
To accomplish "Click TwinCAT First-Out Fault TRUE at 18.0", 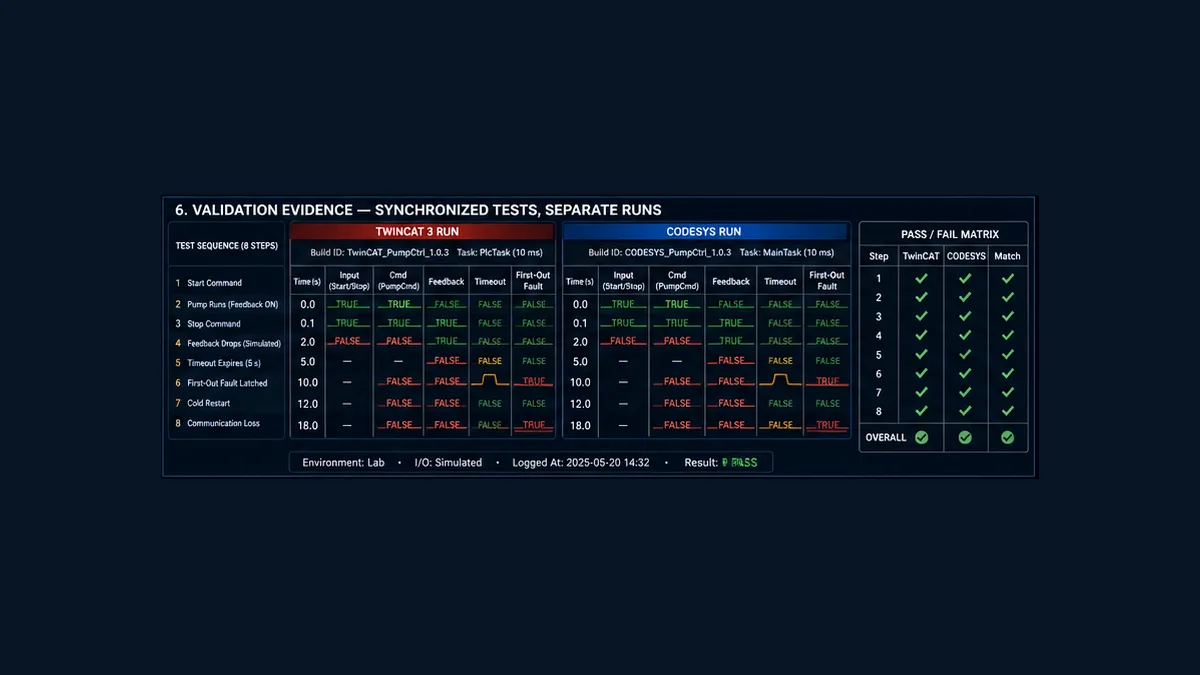I will pyautogui.click(x=534, y=425).
